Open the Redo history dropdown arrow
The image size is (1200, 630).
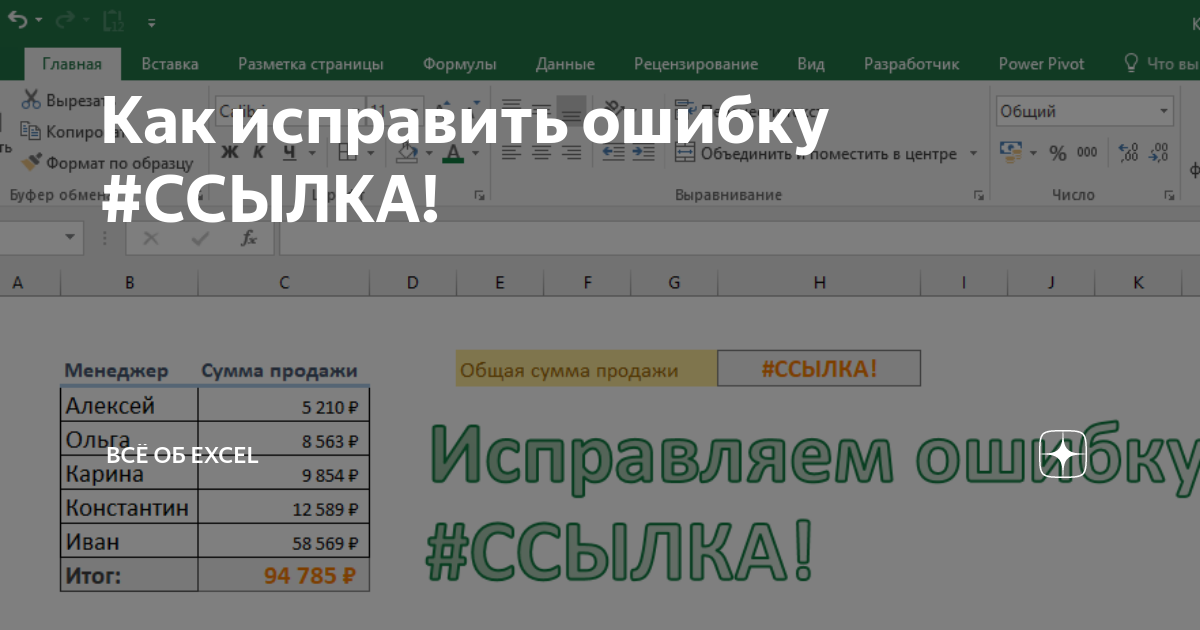click(x=86, y=21)
